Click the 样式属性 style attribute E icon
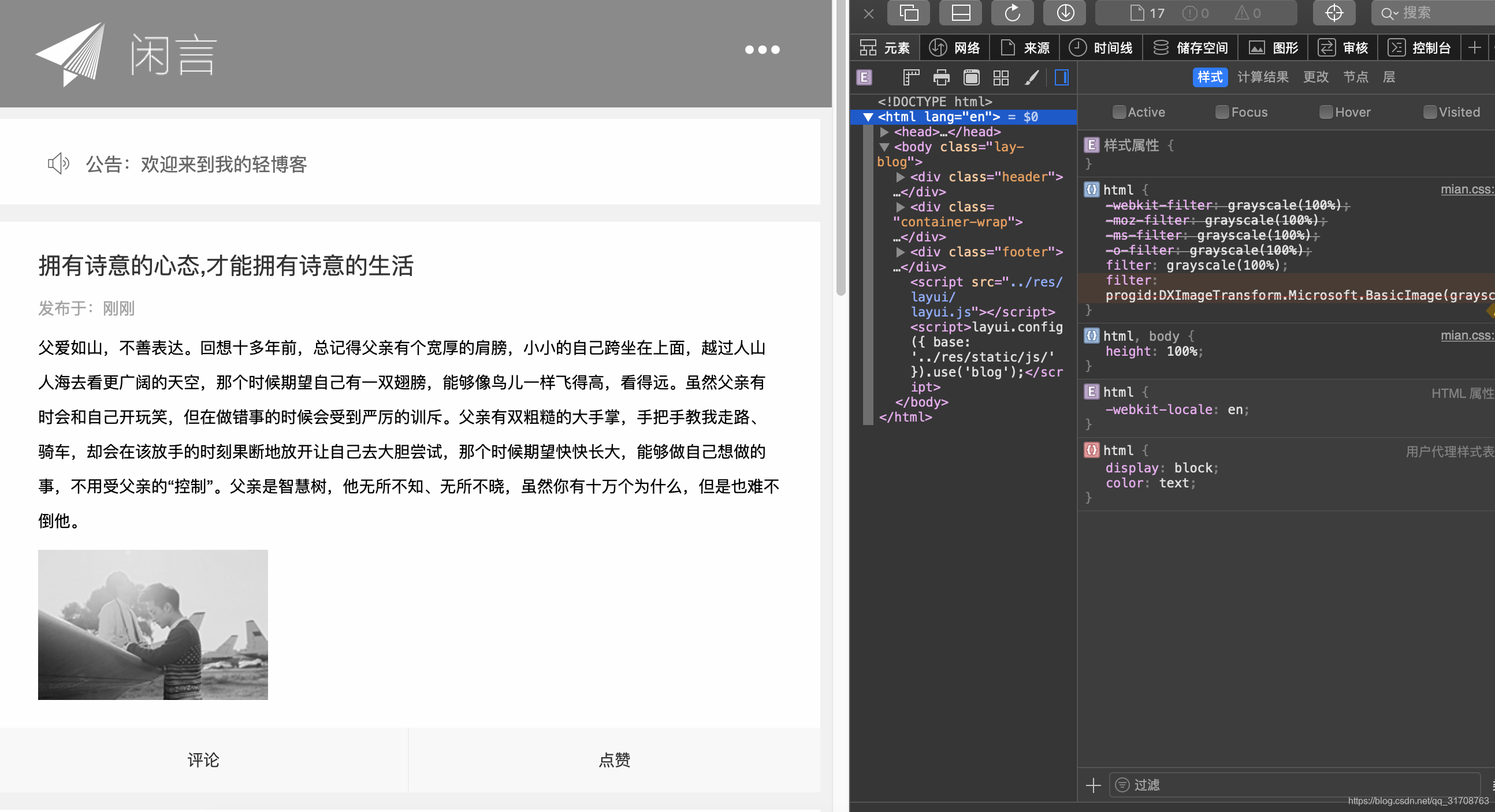This screenshot has width=1495, height=812. 1092,145
